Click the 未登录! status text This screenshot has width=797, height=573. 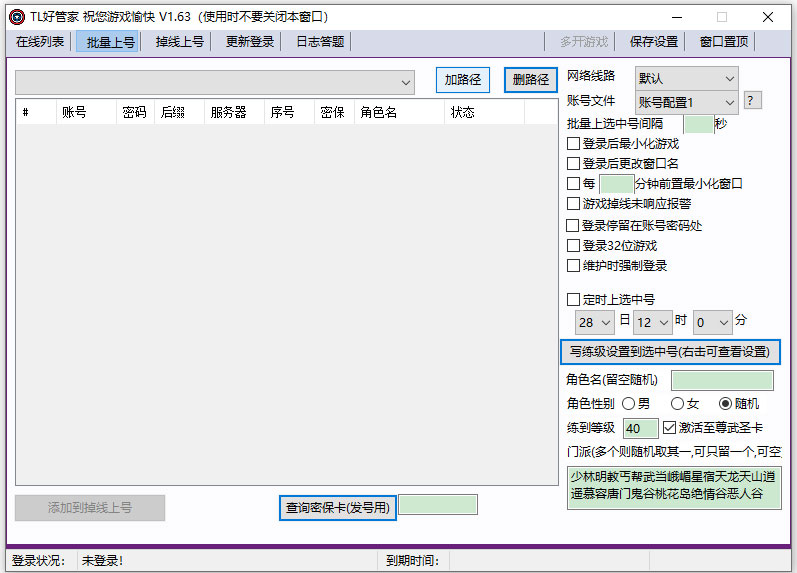102,561
